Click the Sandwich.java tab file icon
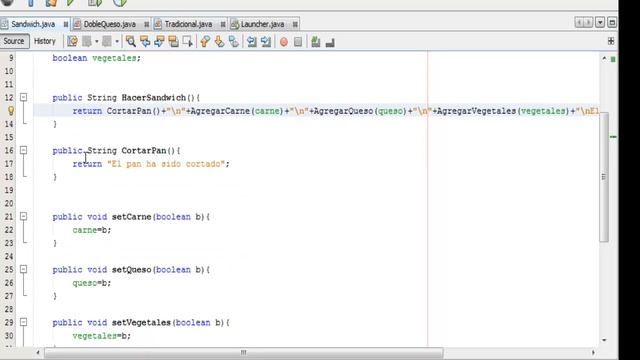This screenshot has width=640, height=360. [x=4, y=24]
